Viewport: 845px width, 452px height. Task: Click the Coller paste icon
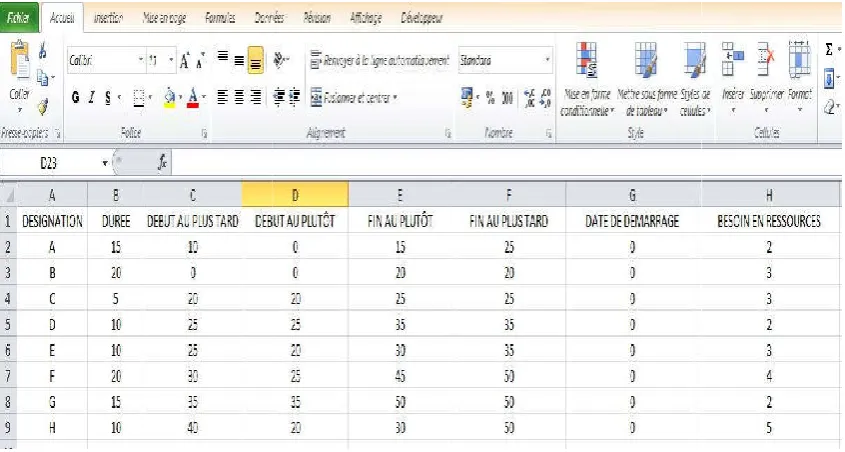(x=20, y=61)
